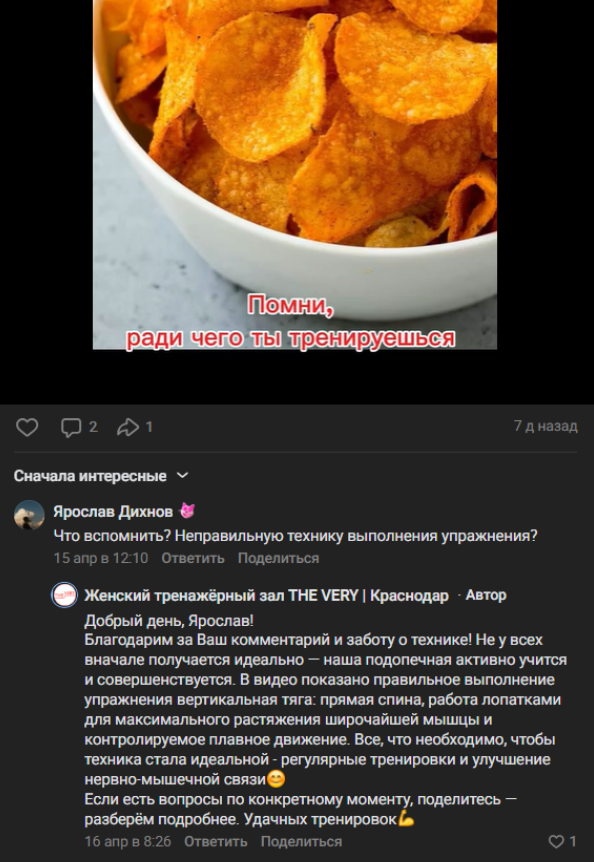The image size is (594, 862).
Task: Click the pink cat emoji status
Action: [x=187, y=511]
